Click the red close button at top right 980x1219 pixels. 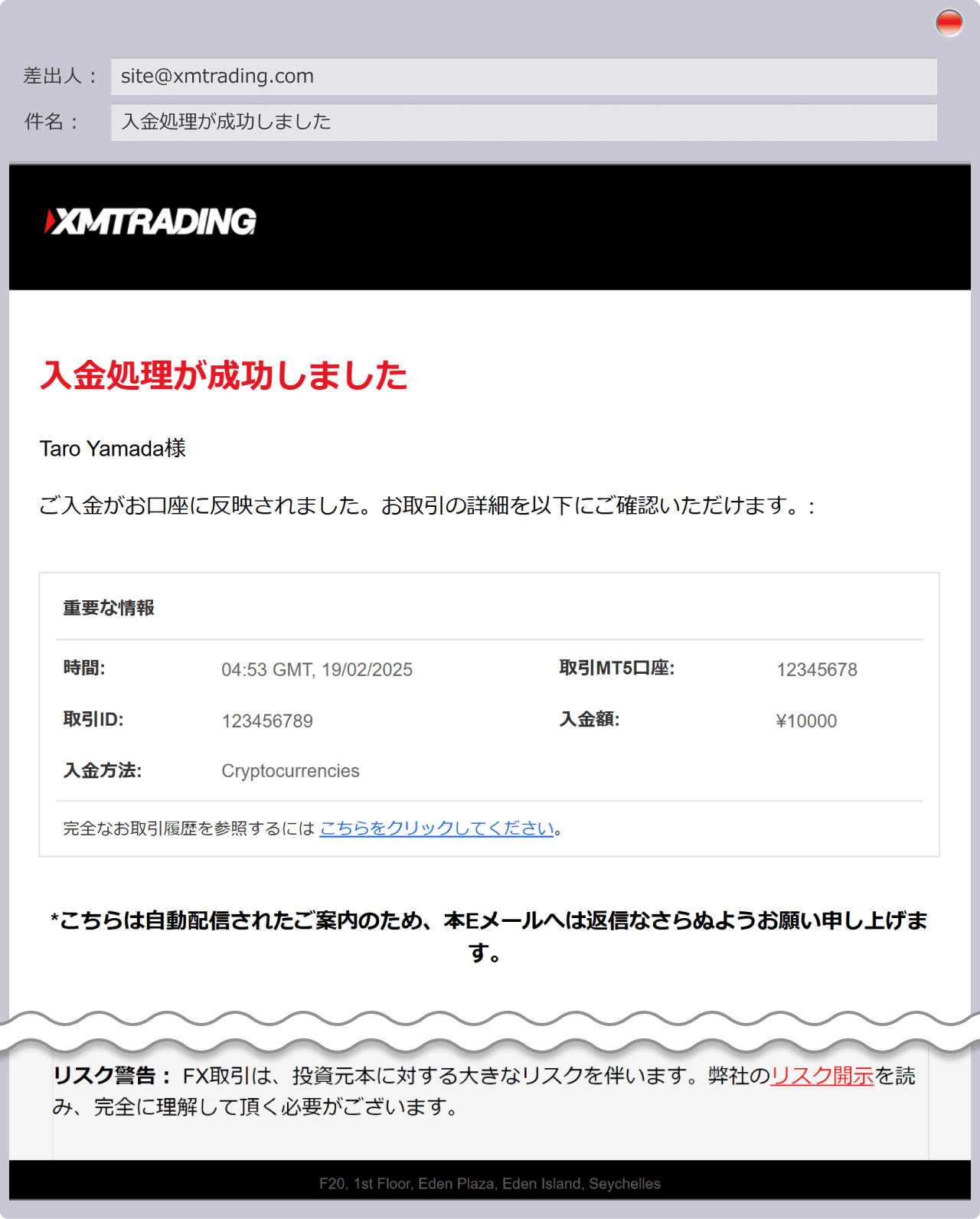949,22
